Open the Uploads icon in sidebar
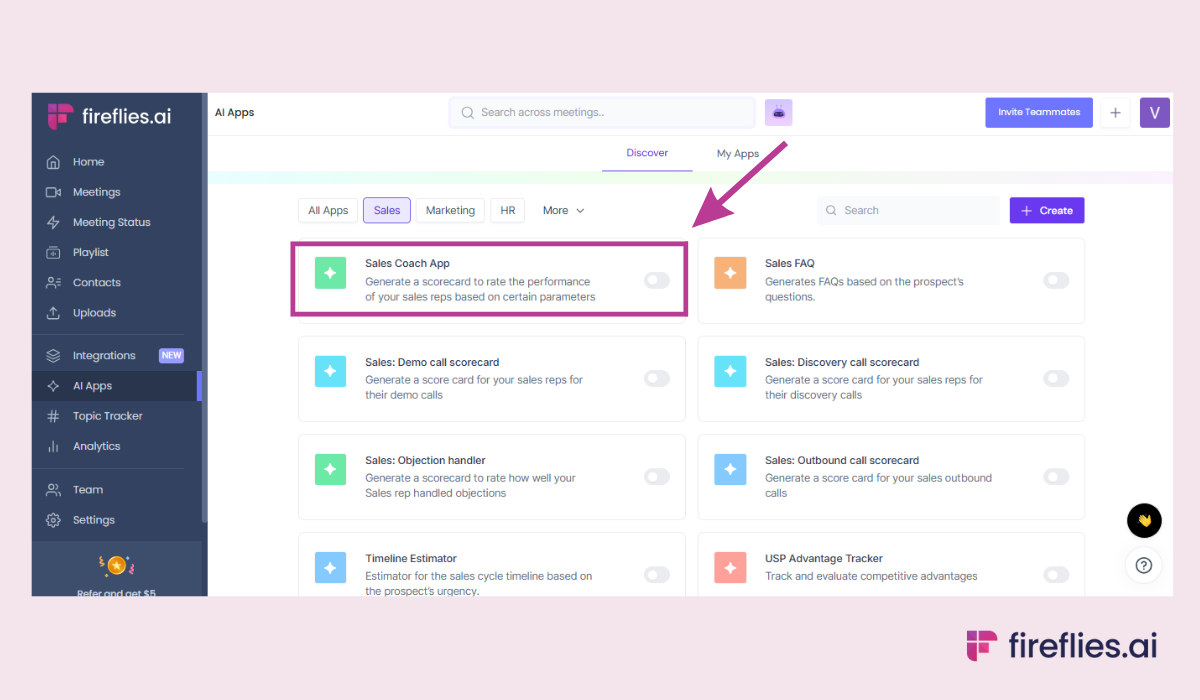1200x700 pixels. click(x=53, y=313)
